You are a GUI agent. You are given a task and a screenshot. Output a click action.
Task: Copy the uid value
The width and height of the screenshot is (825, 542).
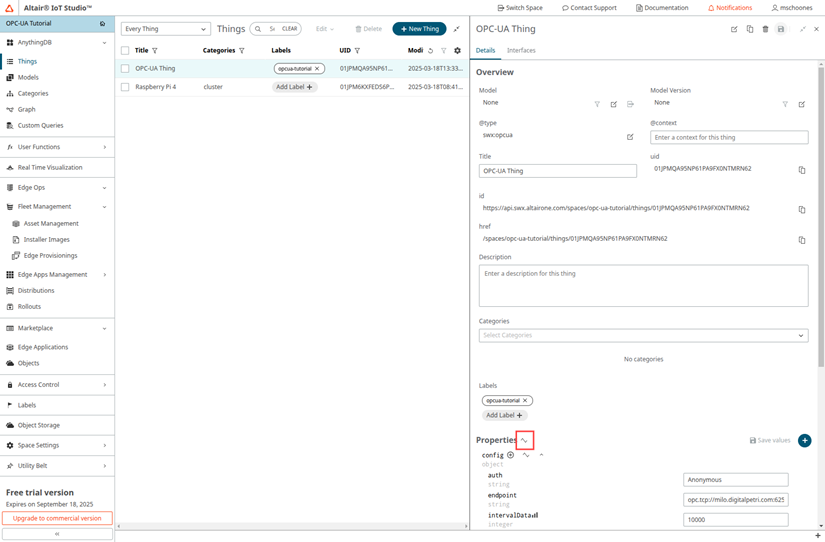point(802,170)
